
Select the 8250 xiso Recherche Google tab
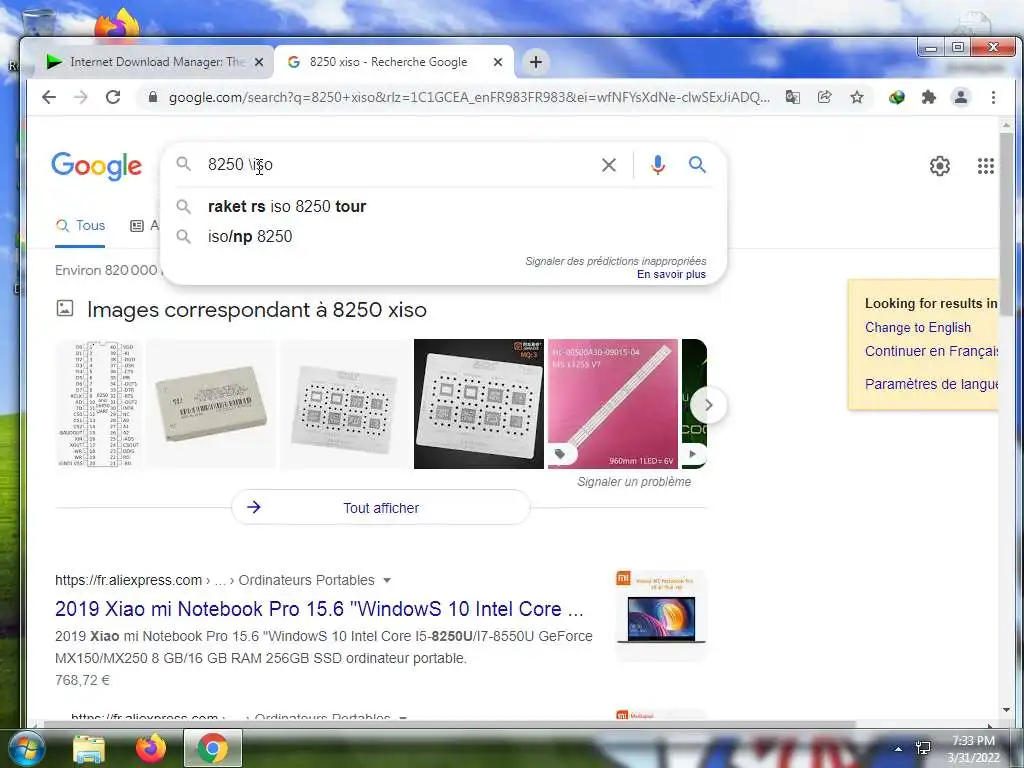point(394,62)
